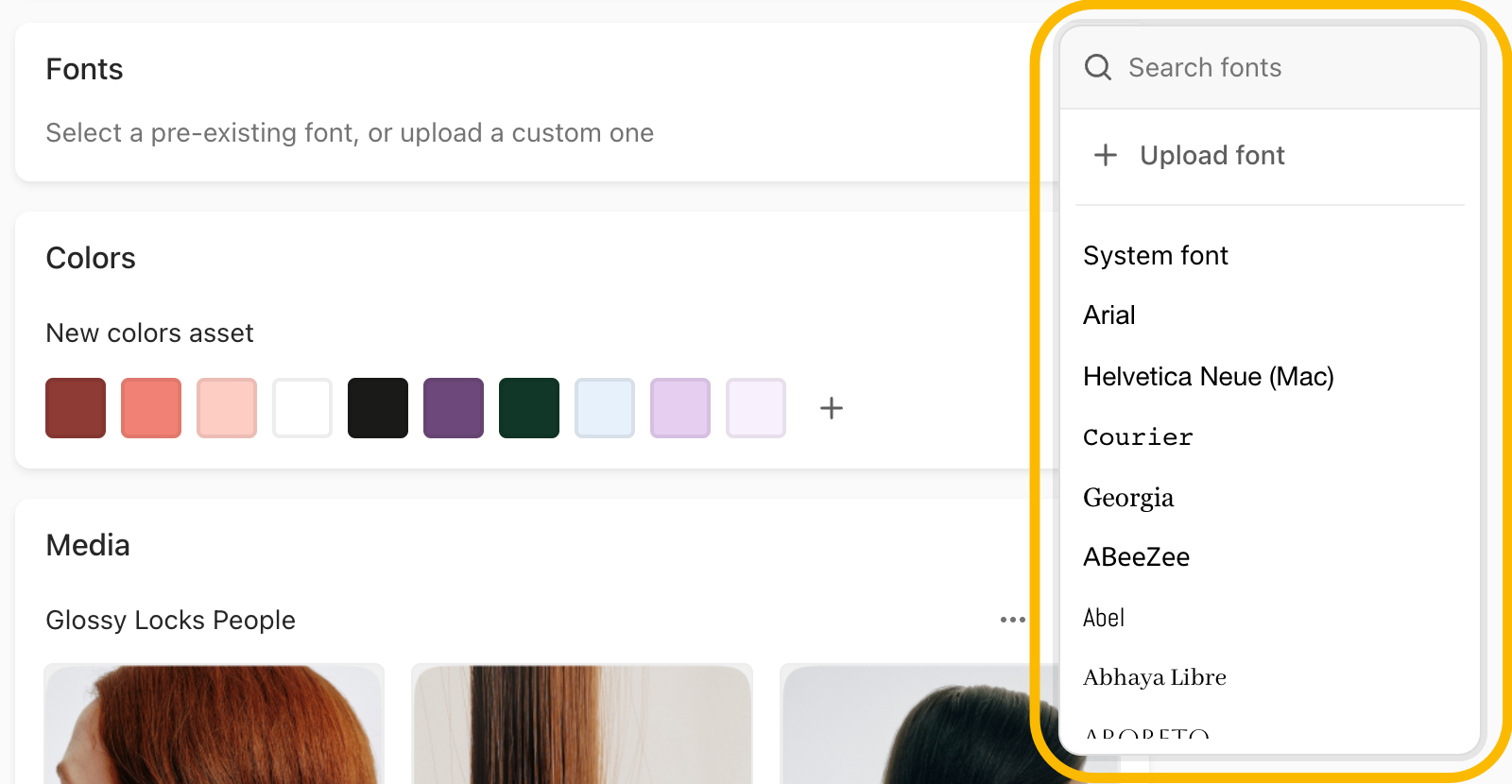
Task: Choose the Abhaya Libre font
Action: coord(1155,677)
